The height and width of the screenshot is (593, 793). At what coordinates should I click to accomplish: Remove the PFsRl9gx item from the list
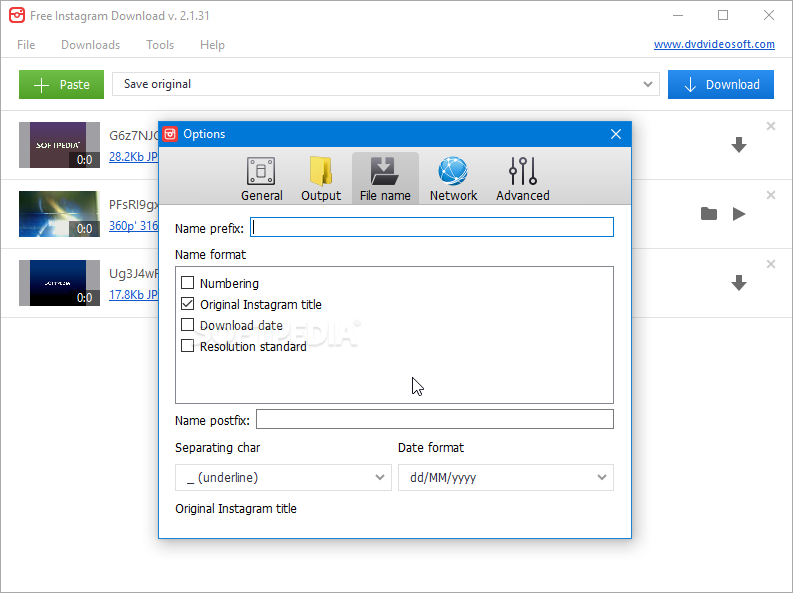[771, 195]
